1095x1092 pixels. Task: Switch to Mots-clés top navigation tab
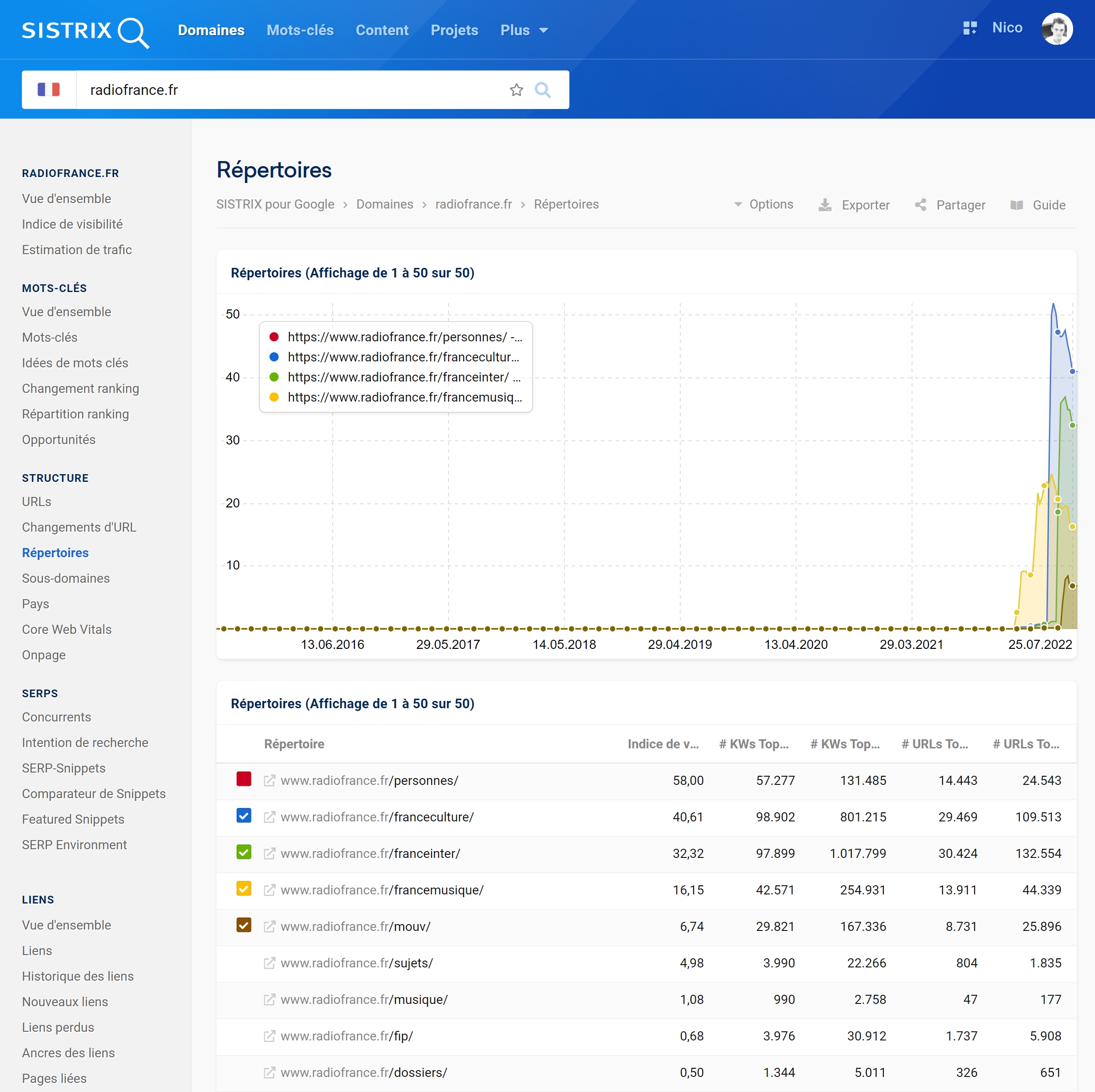(300, 30)
